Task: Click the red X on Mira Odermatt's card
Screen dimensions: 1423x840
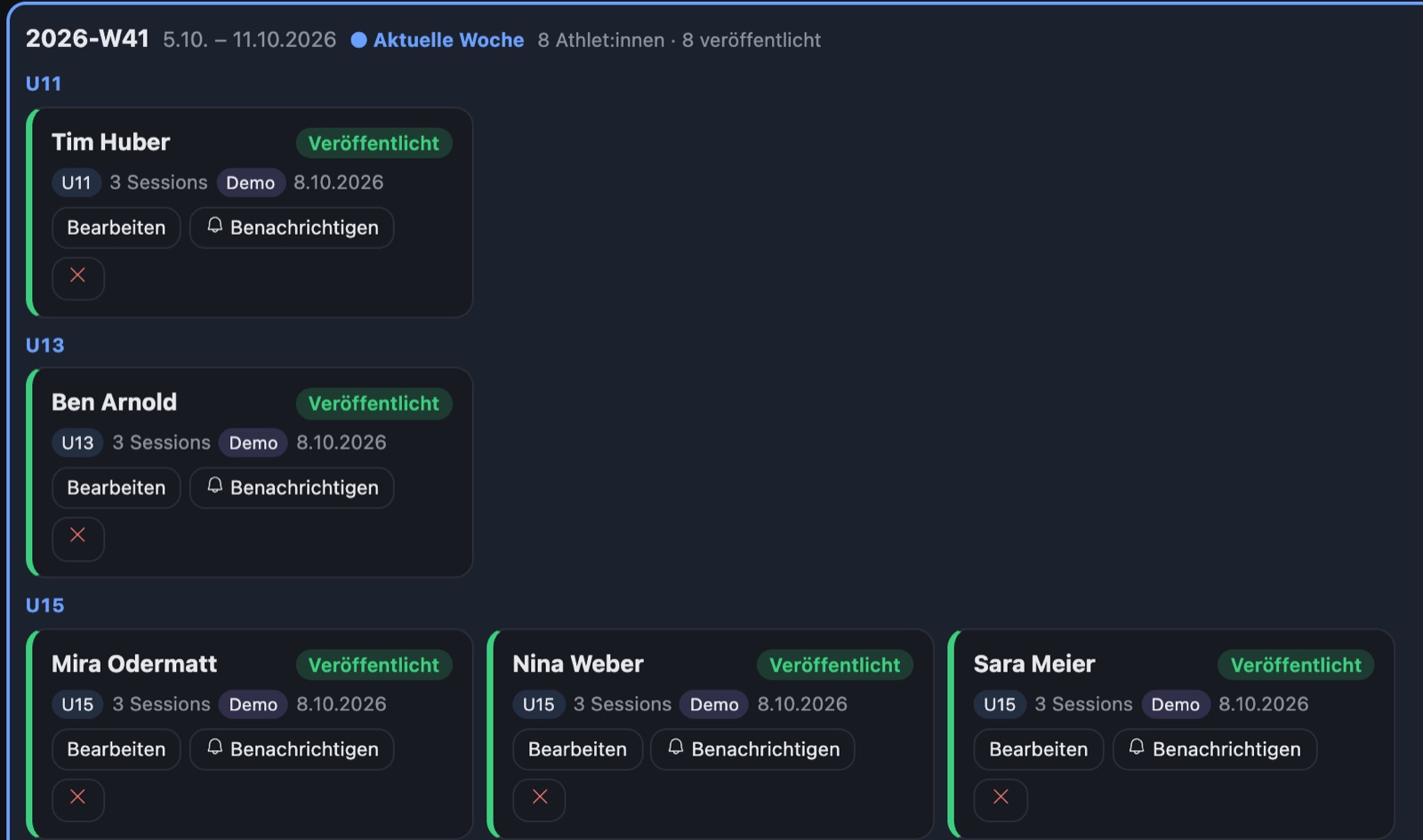Action: pos(78,800)
